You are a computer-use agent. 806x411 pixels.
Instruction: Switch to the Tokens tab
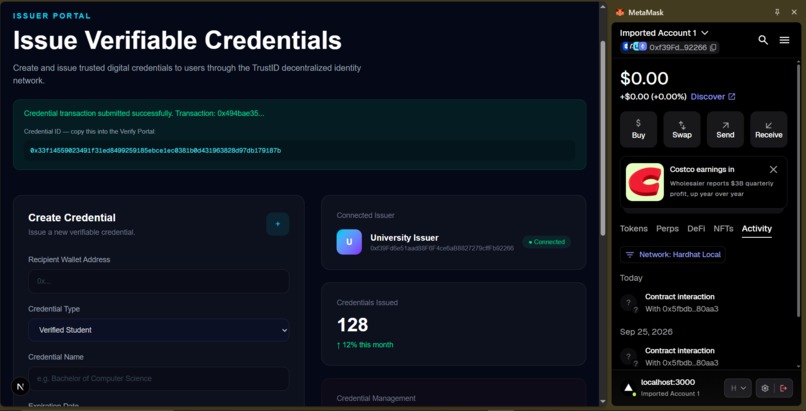[x=633, y=229]
